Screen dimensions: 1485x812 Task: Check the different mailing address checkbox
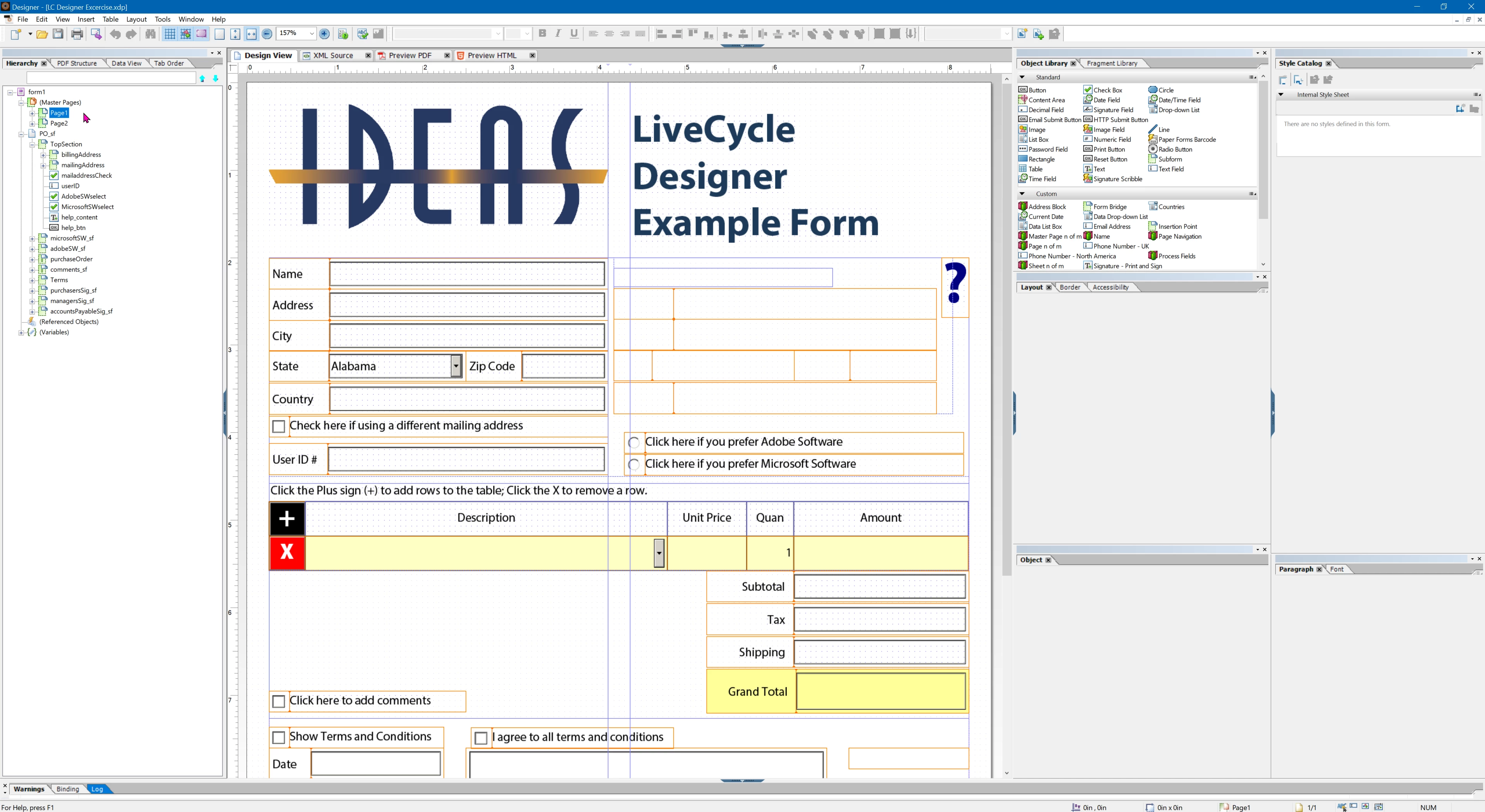[279, 426]
